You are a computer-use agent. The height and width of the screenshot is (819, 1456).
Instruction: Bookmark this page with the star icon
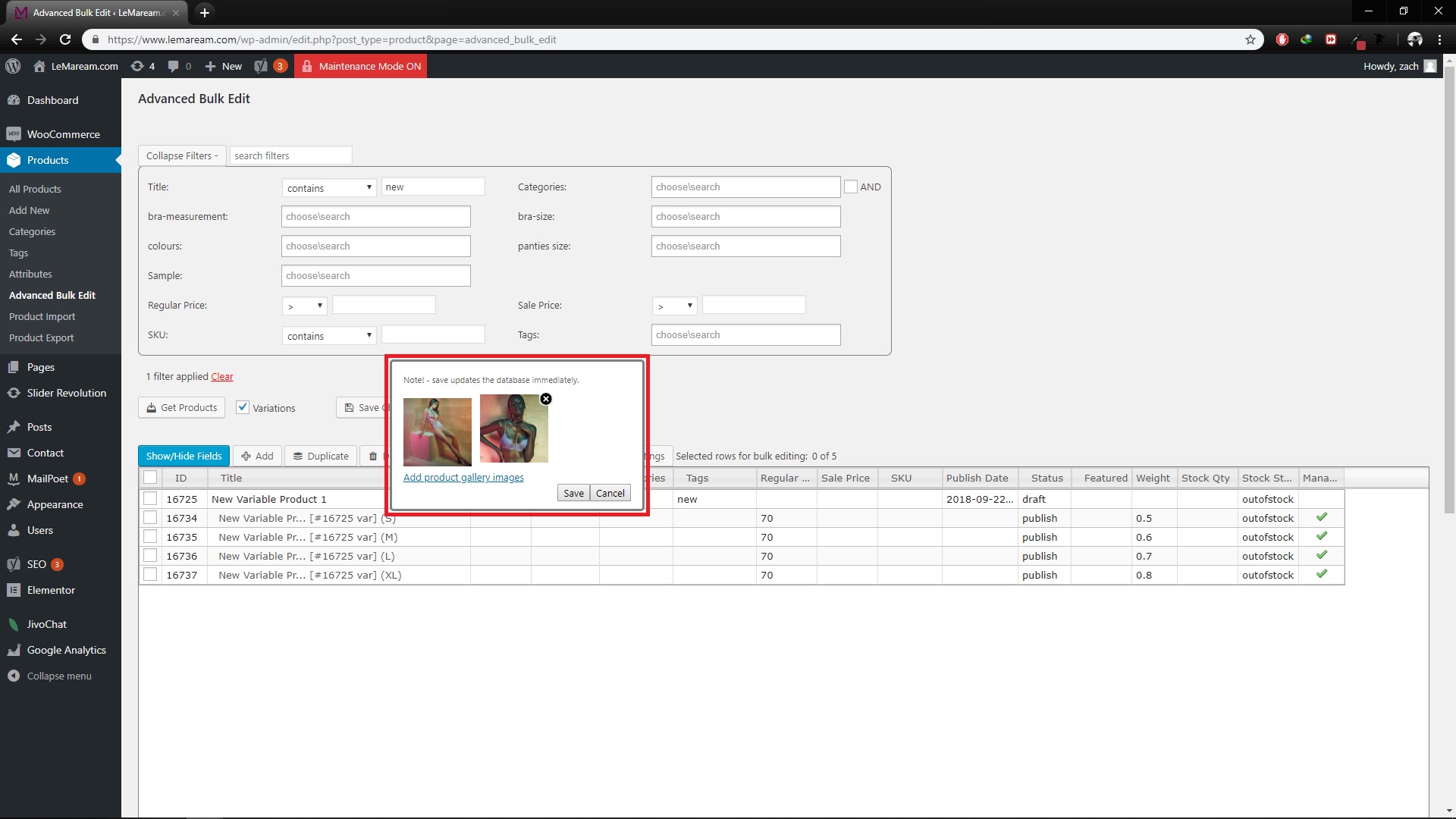(1250, 39)
